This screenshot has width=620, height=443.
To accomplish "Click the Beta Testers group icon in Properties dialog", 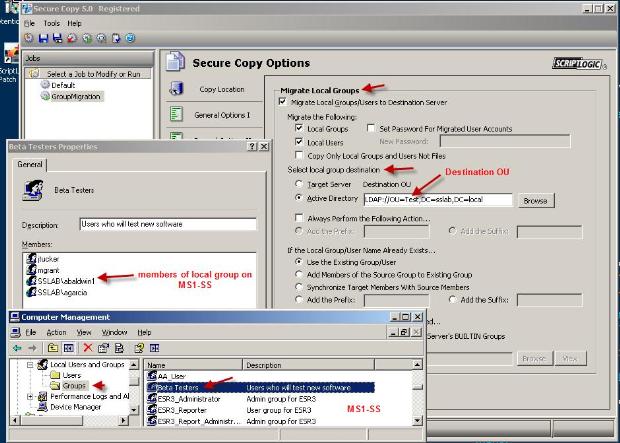I will 33,190.
